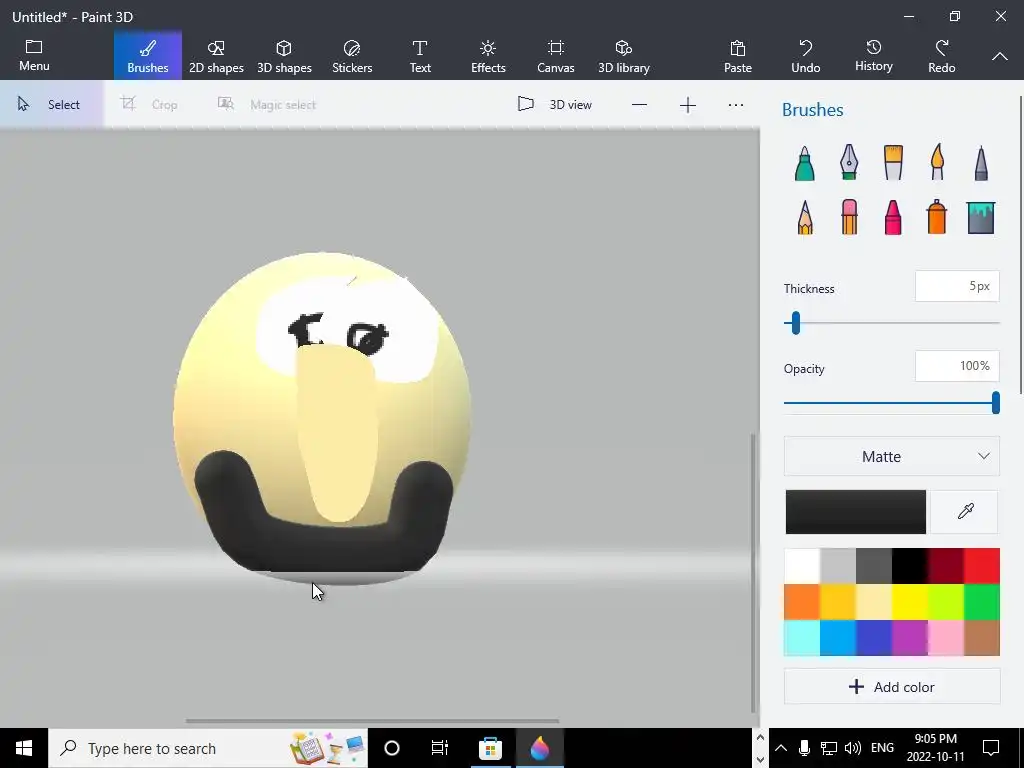This screenshot has height=768, width=1024.
Task: Open the See more options ellipsis
Action: [x=735, y=104]
